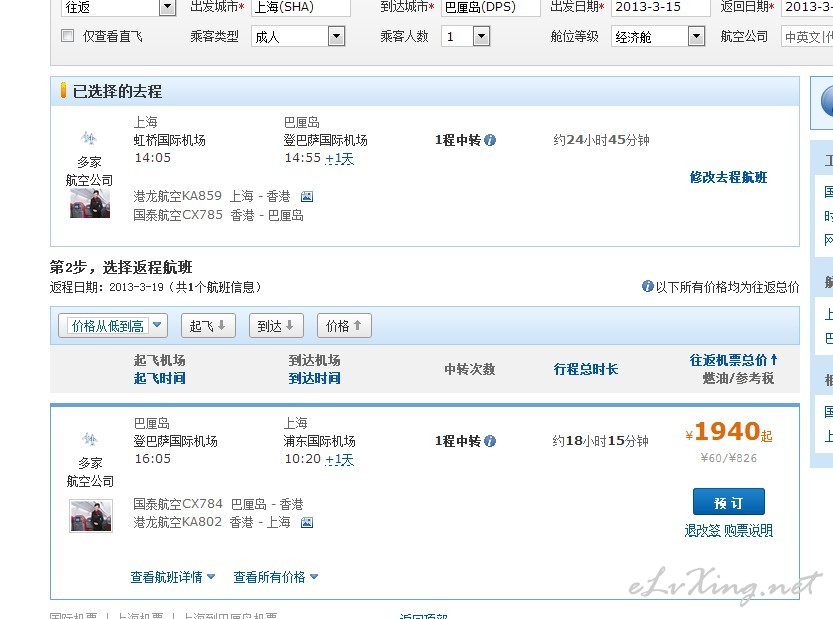Screen dimensions: 833x619
Task: Click 港龙航空KA859 flight text
Action: (177, 196)
